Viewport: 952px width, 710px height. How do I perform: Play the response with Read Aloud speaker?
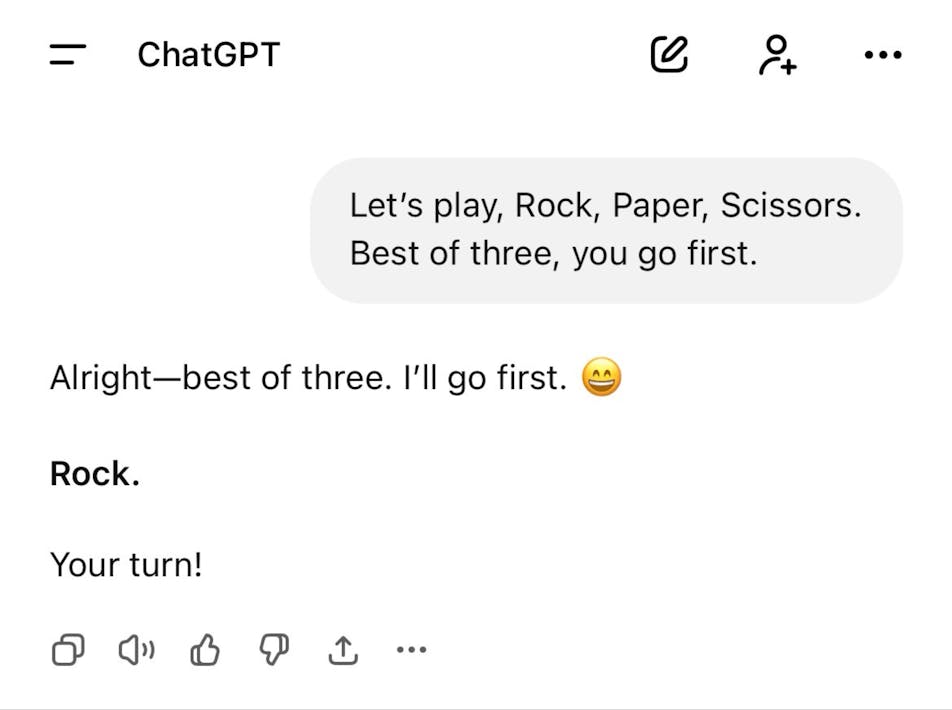[136, 651]
